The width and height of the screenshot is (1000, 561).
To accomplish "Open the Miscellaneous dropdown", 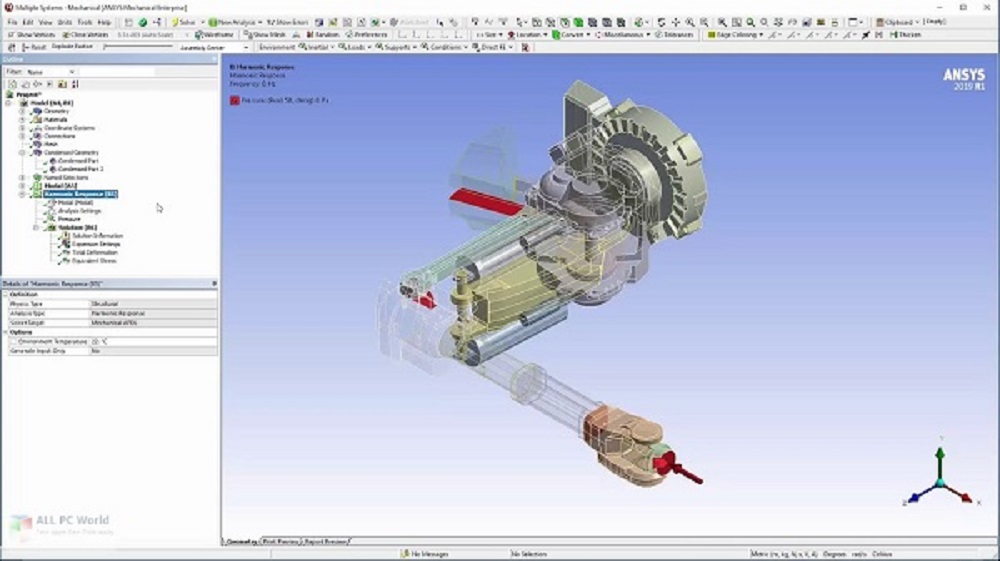I will (x=622, y=34).
